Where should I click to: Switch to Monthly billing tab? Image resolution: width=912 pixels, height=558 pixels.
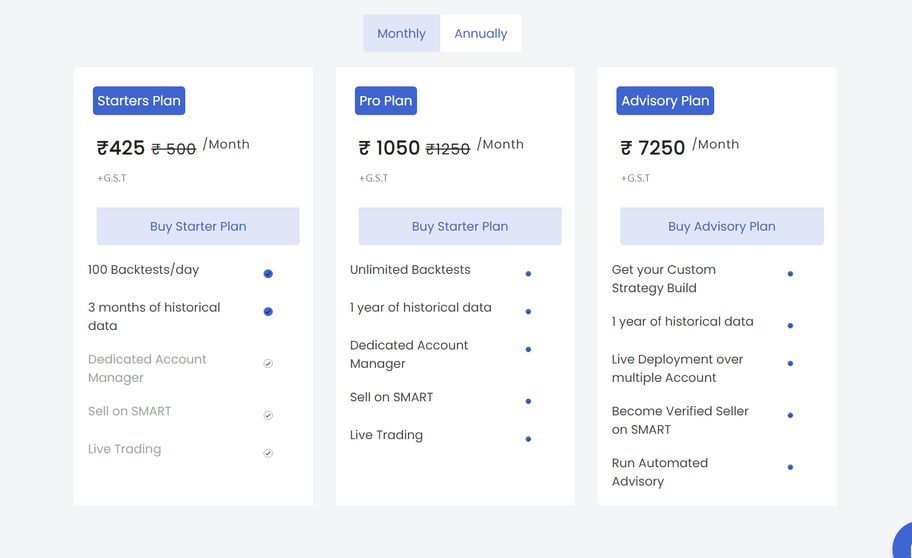[401, 34]
